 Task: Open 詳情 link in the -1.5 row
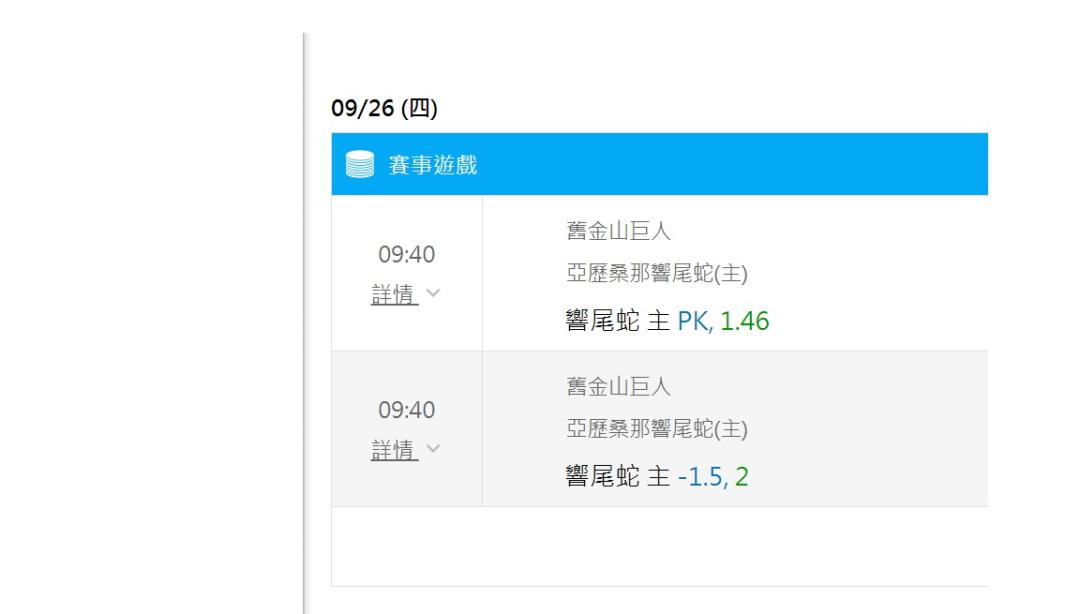pyautogui.click(x=394, y=450)
